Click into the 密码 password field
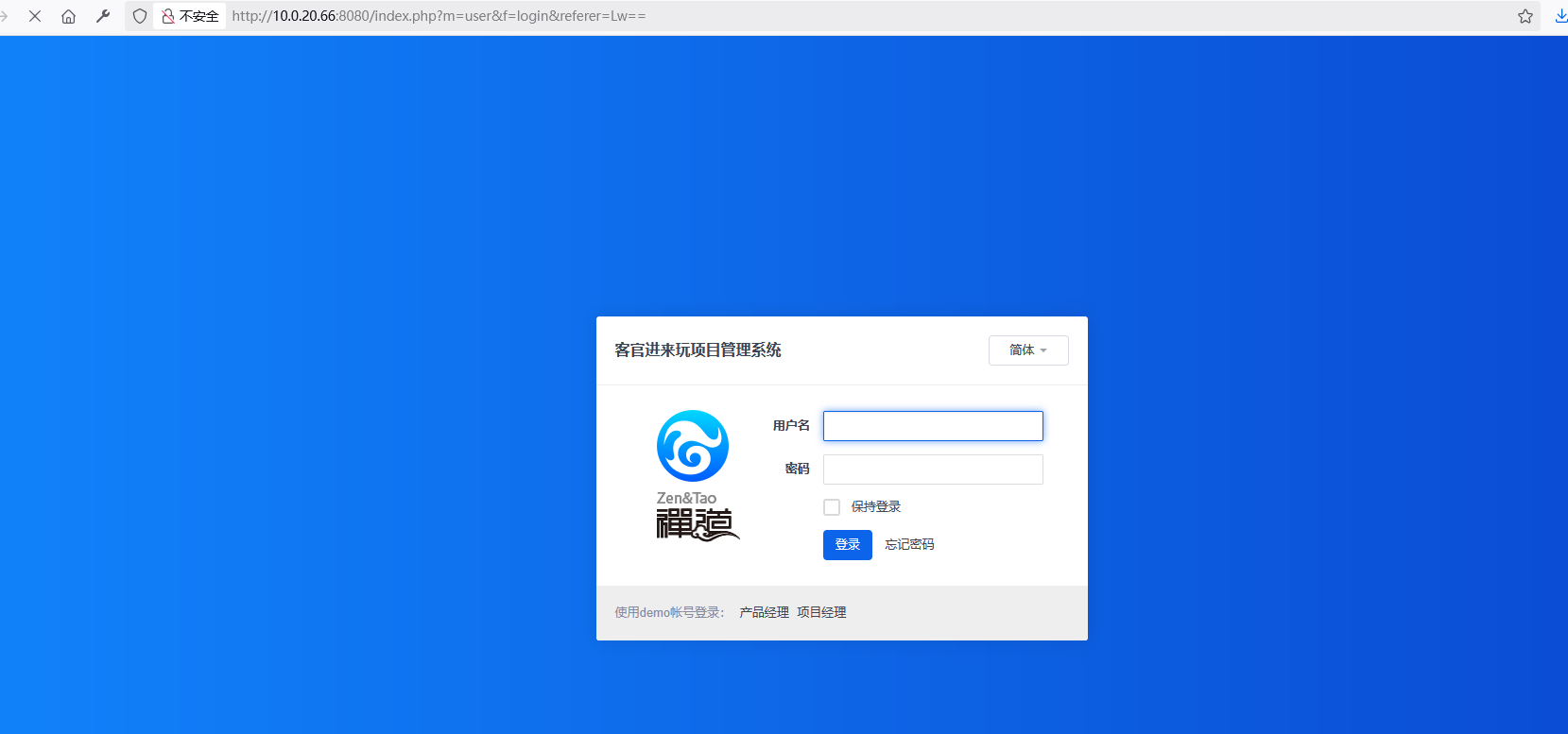 pyautogui.click(x=933, y=469)
